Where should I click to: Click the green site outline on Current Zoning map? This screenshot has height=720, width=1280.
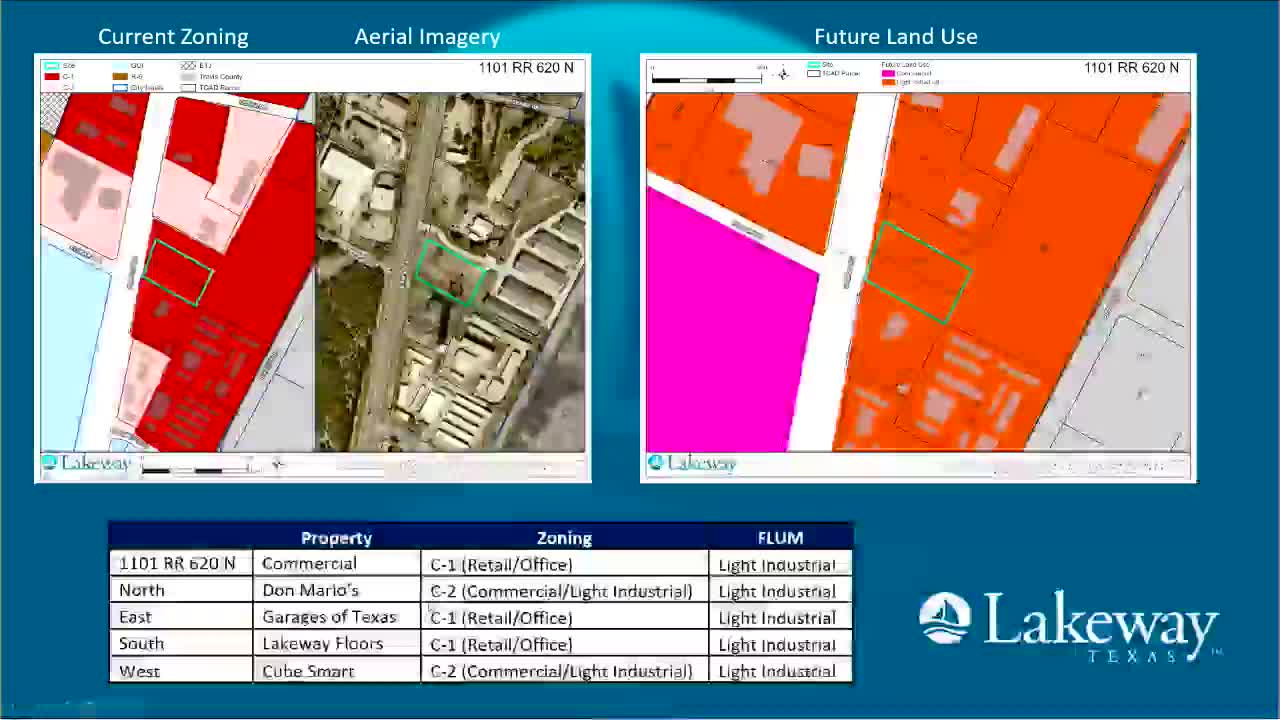coord(178,272)
